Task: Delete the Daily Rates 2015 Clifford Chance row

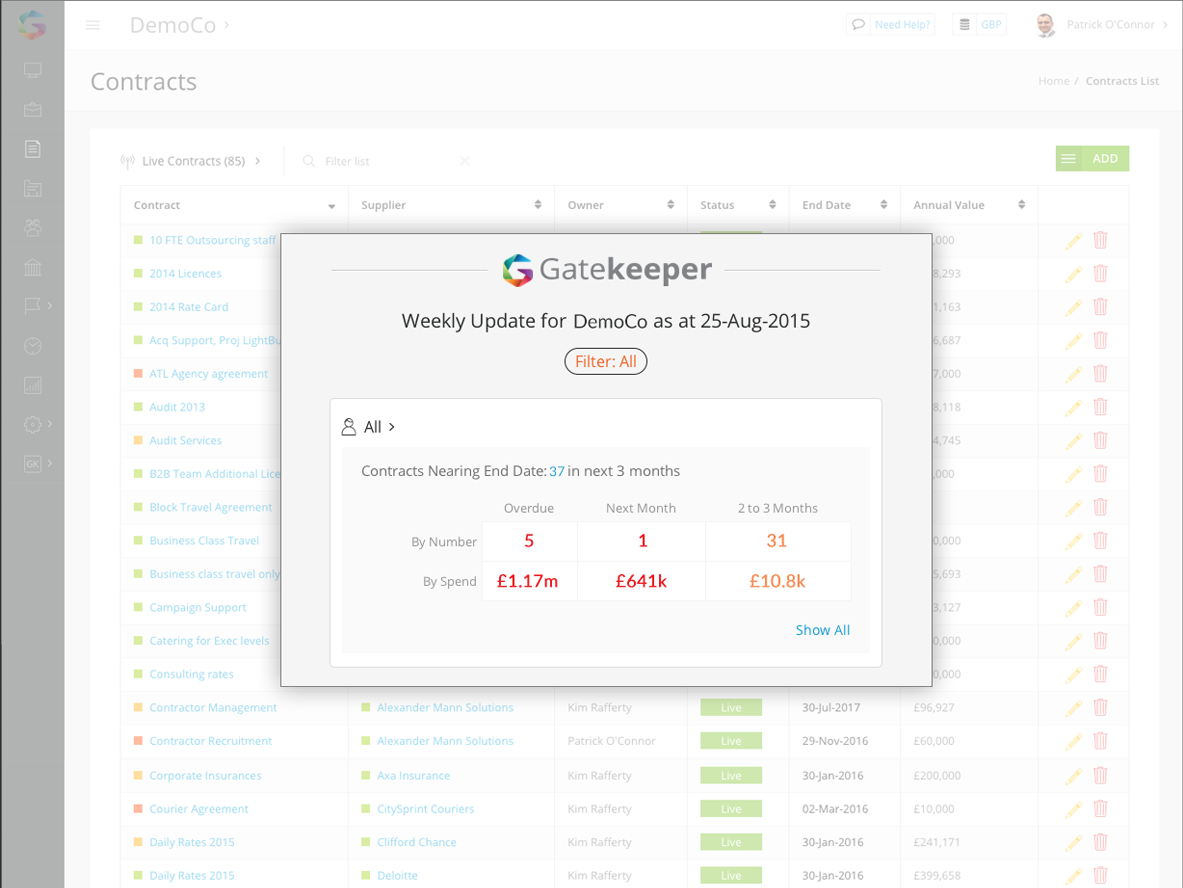Action: coord(1101,842)
